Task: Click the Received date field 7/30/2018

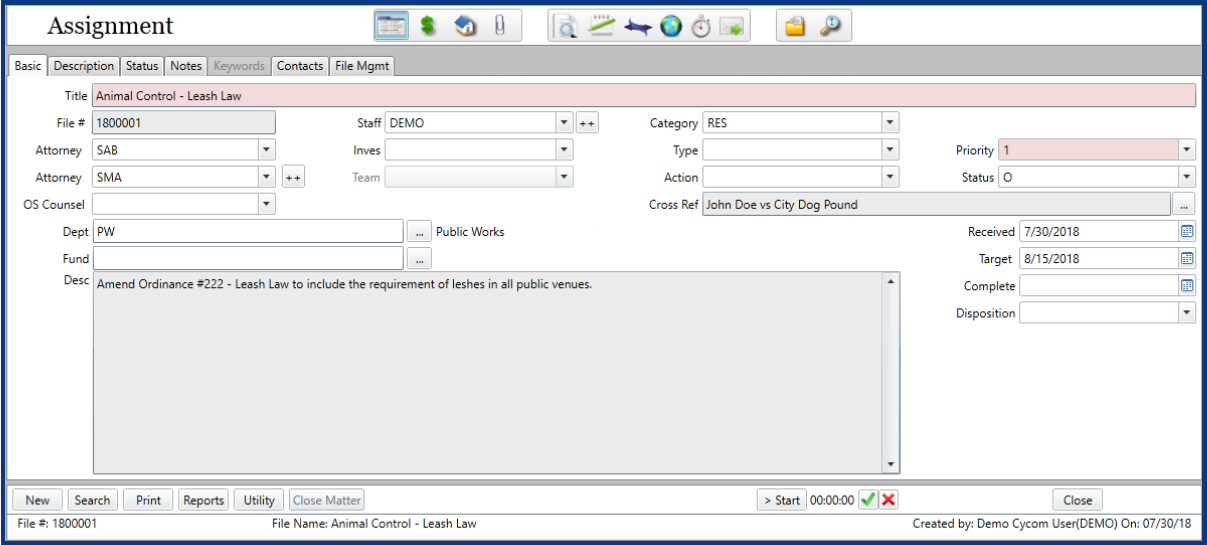Action: coord(1099,231)
